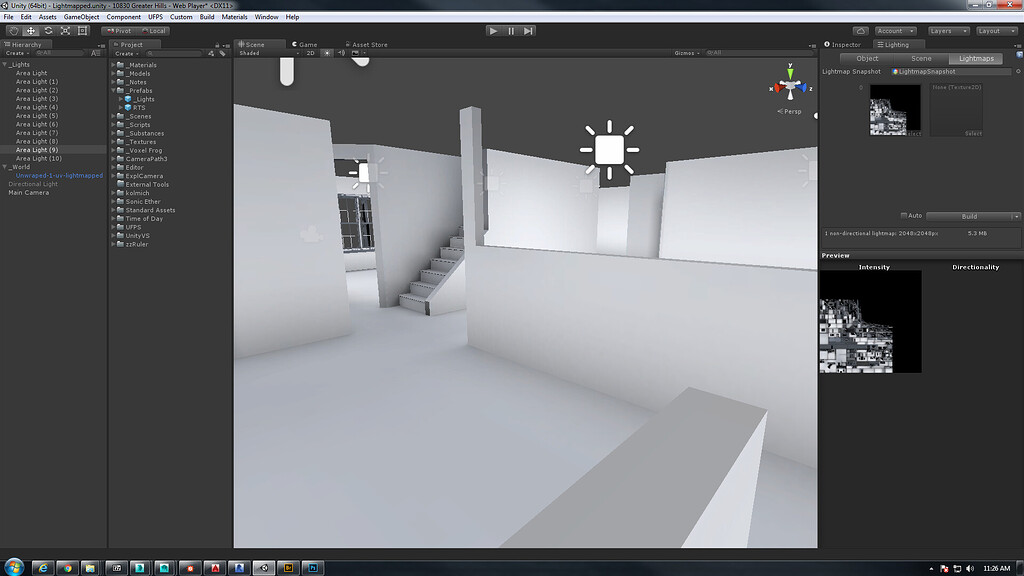Image resolution: width=1024 pixels, height=576 pixels.
Task: Toggle scene audio with the speaker icon
Action: 341,51
